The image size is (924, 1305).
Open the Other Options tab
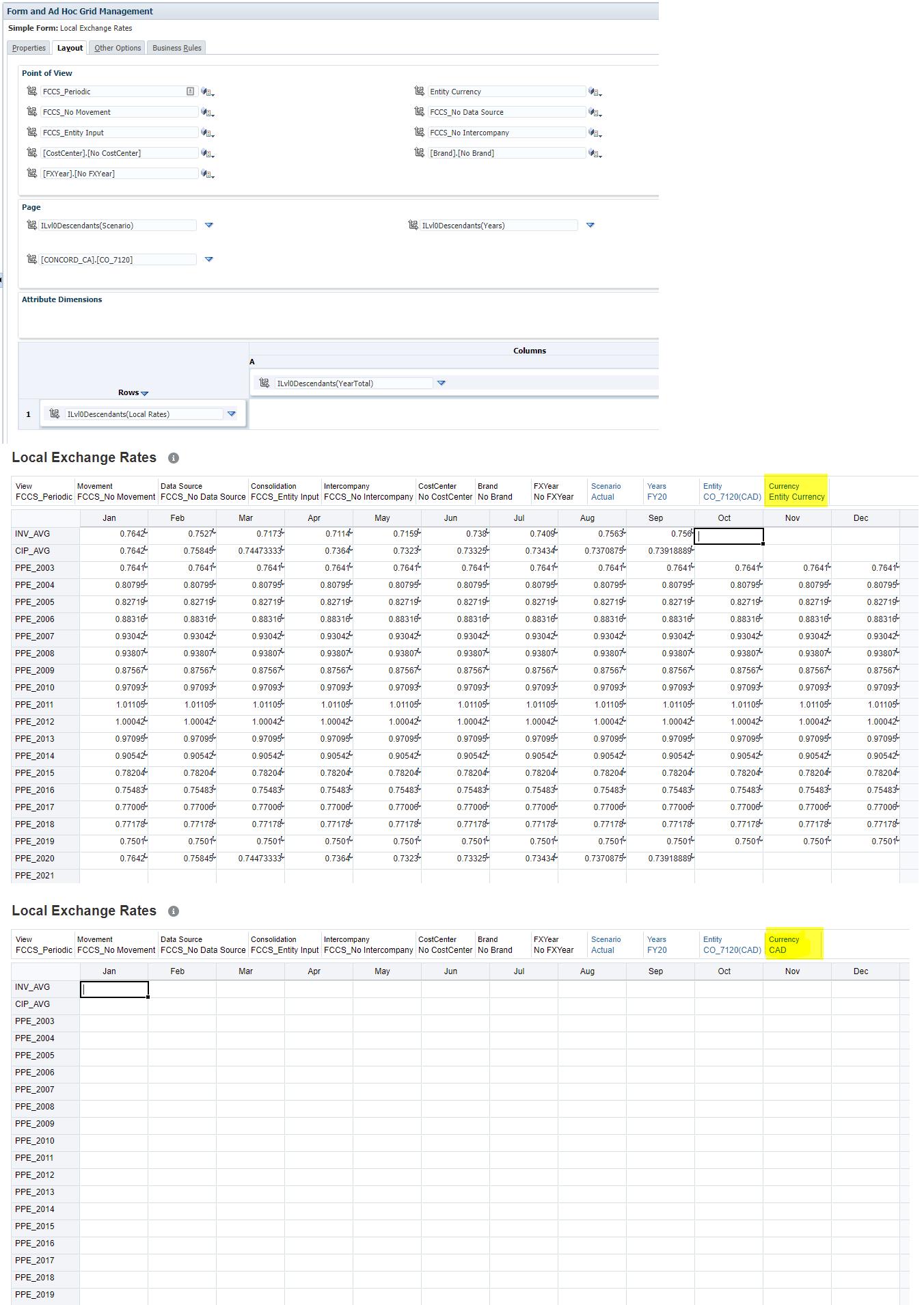pos(118,48)
